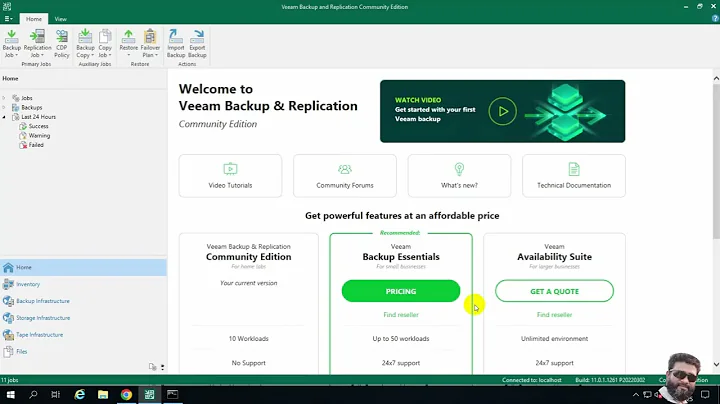Screen dimensions: 720x404
Task: Open the Copy Job ribbon button
Action: pos(105,44)
